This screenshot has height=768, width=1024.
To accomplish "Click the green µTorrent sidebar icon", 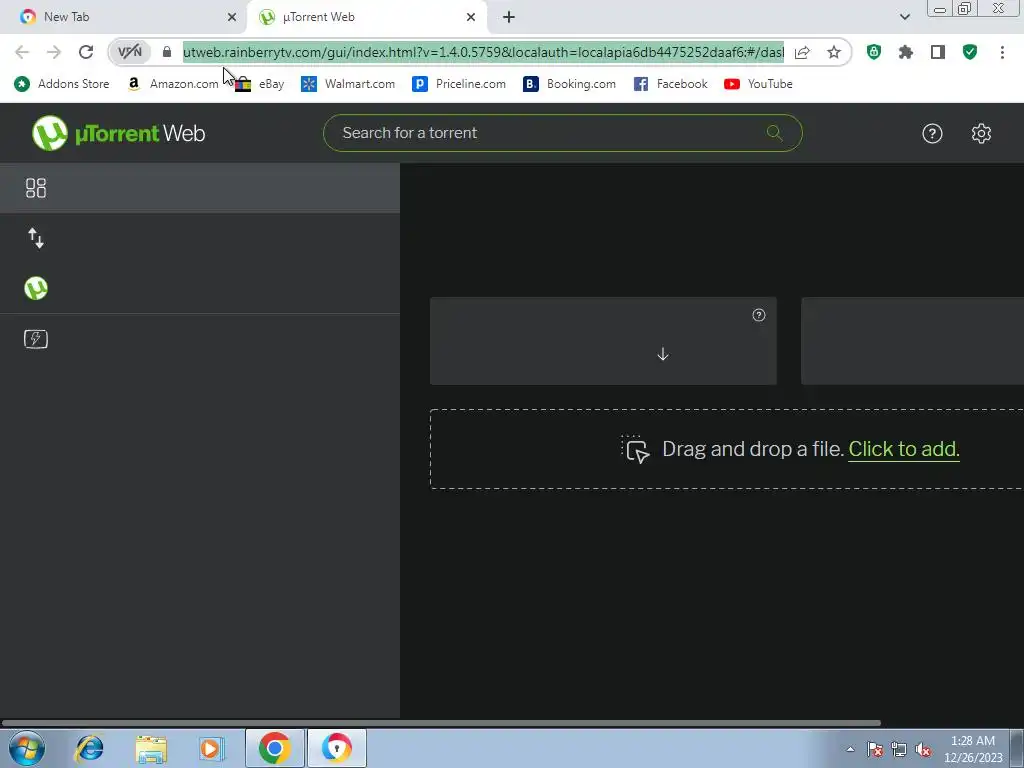I will [36, 288].
